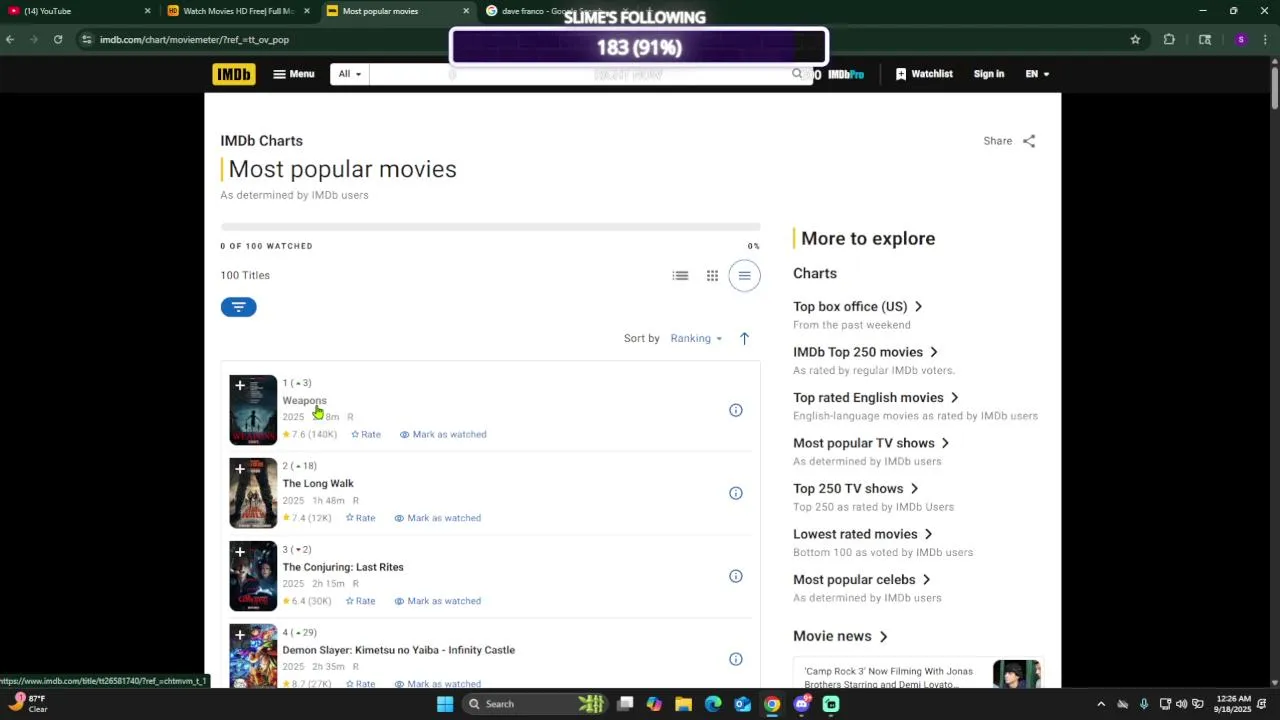Add The Conjuring: Last Rites to watchlist

point(240,551)
